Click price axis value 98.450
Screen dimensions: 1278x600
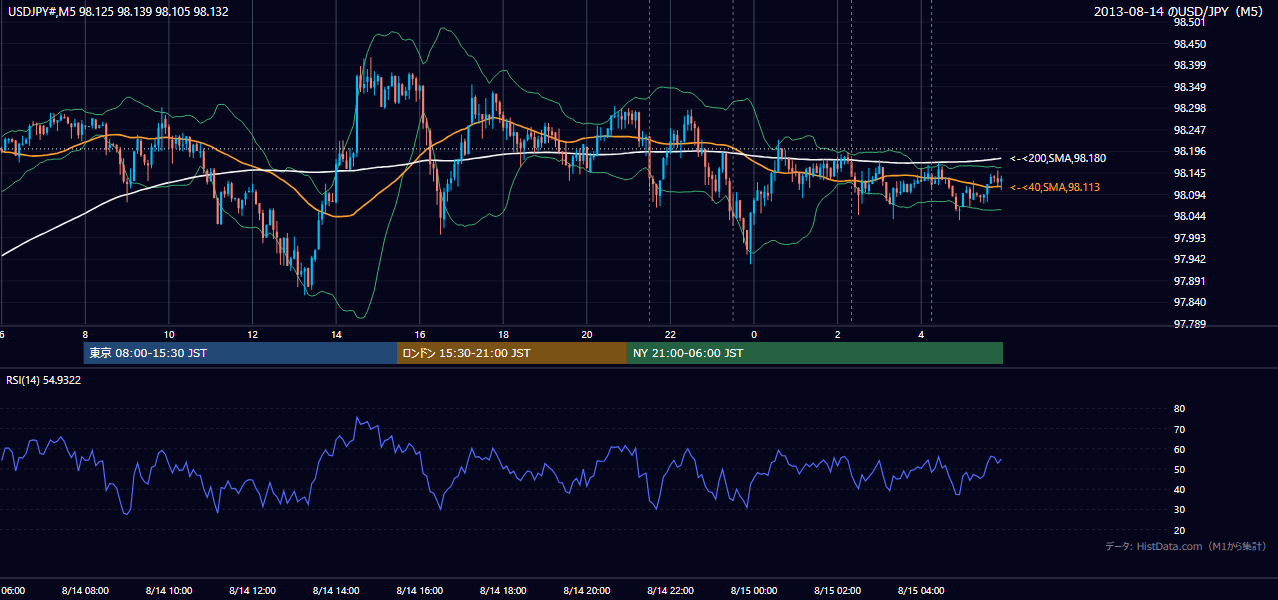[x=1188, y=44]
